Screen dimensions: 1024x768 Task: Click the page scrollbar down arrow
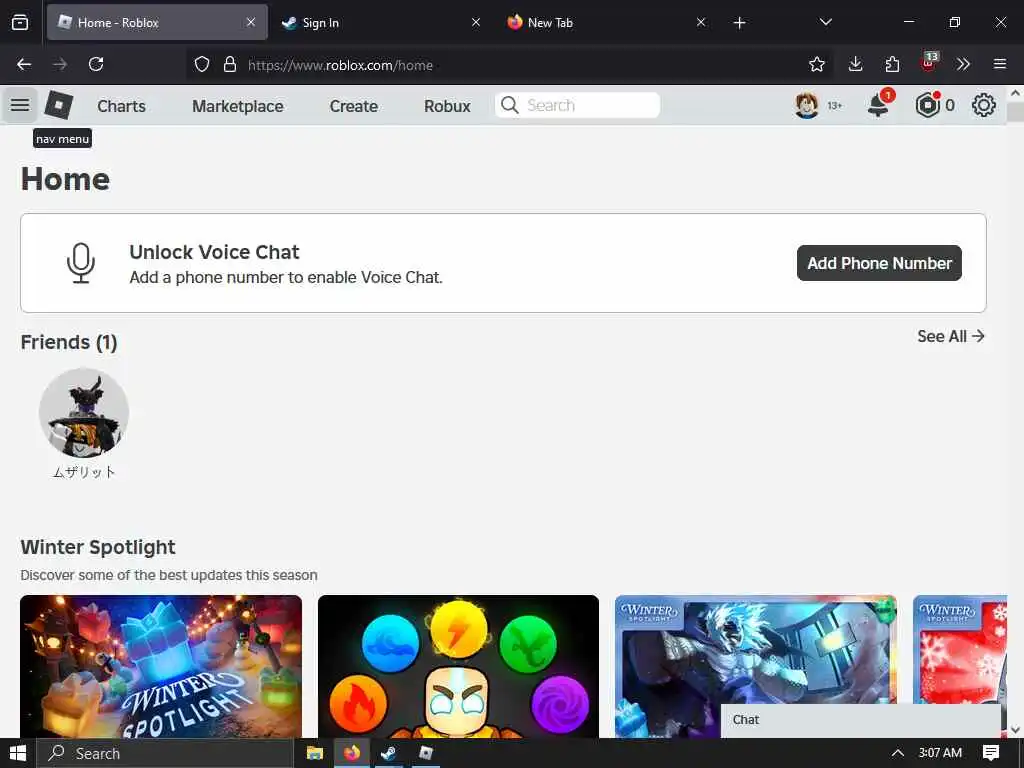point(1016,729)
